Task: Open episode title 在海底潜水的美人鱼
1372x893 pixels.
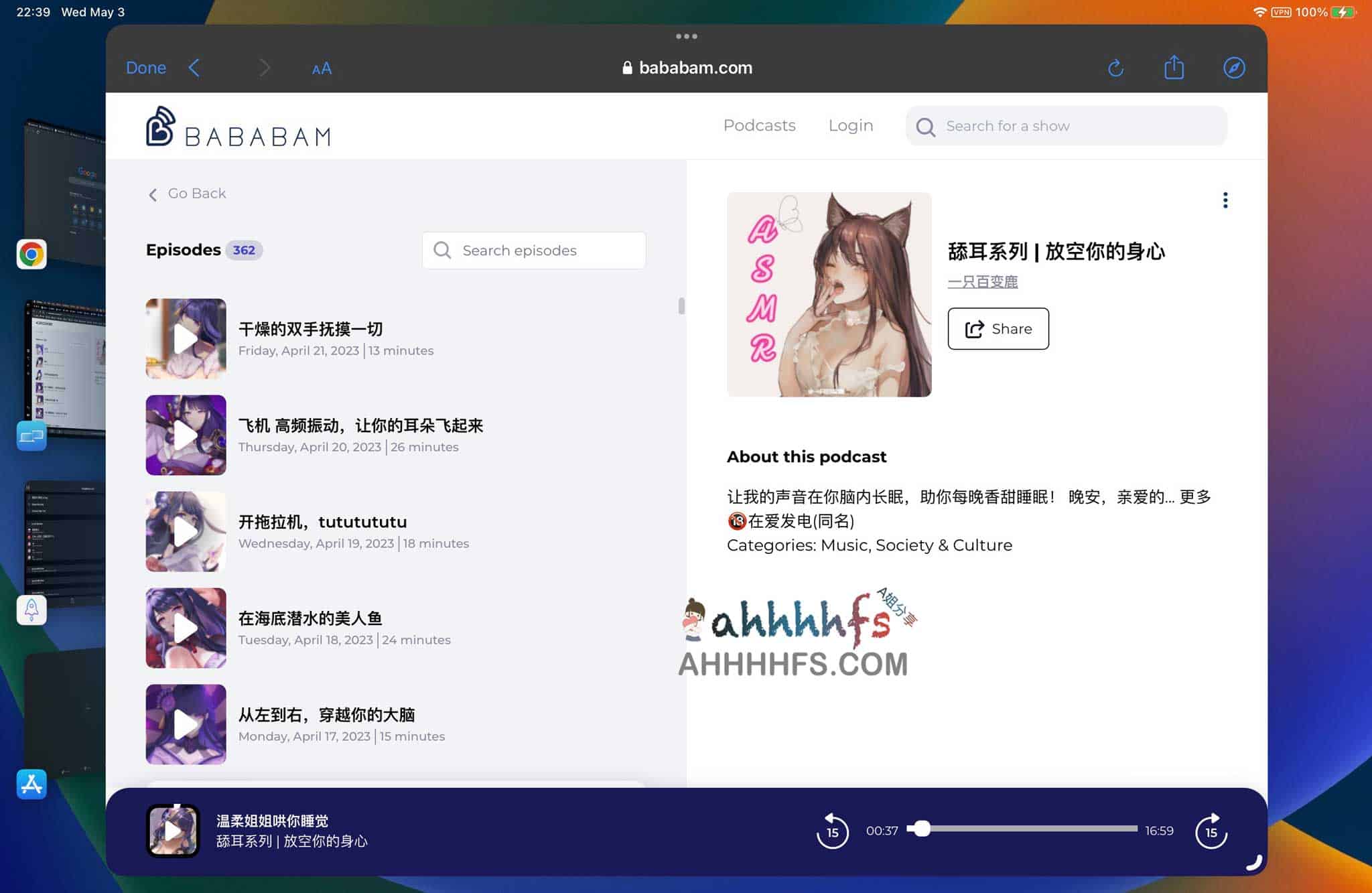Action: pyautogui.click(x=310, y=618)
